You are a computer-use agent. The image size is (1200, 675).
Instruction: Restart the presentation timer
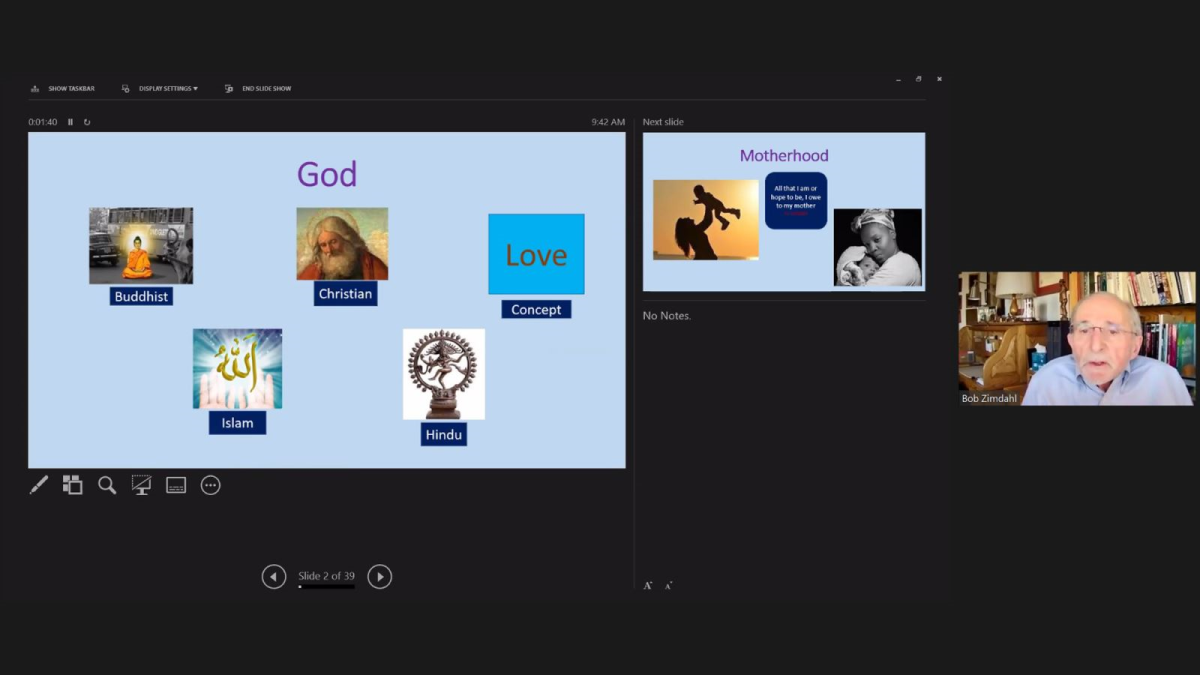point(87,122)
